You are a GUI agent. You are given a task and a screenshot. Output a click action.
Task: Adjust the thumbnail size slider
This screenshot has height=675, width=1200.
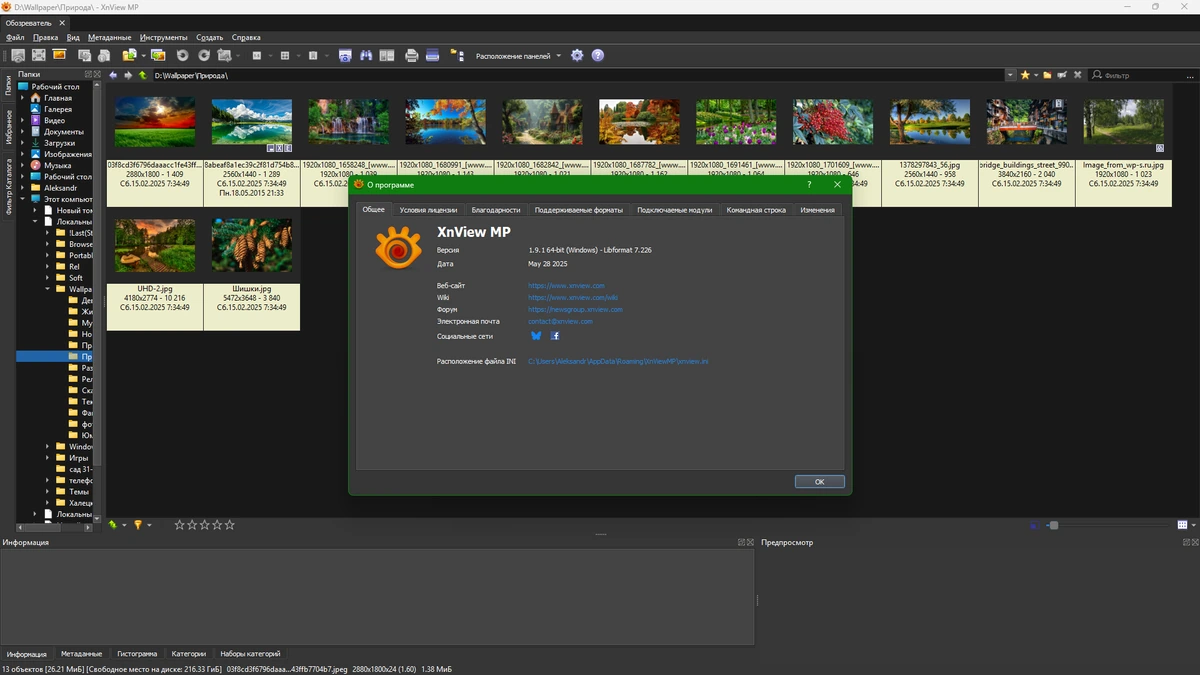point(1053,525)
